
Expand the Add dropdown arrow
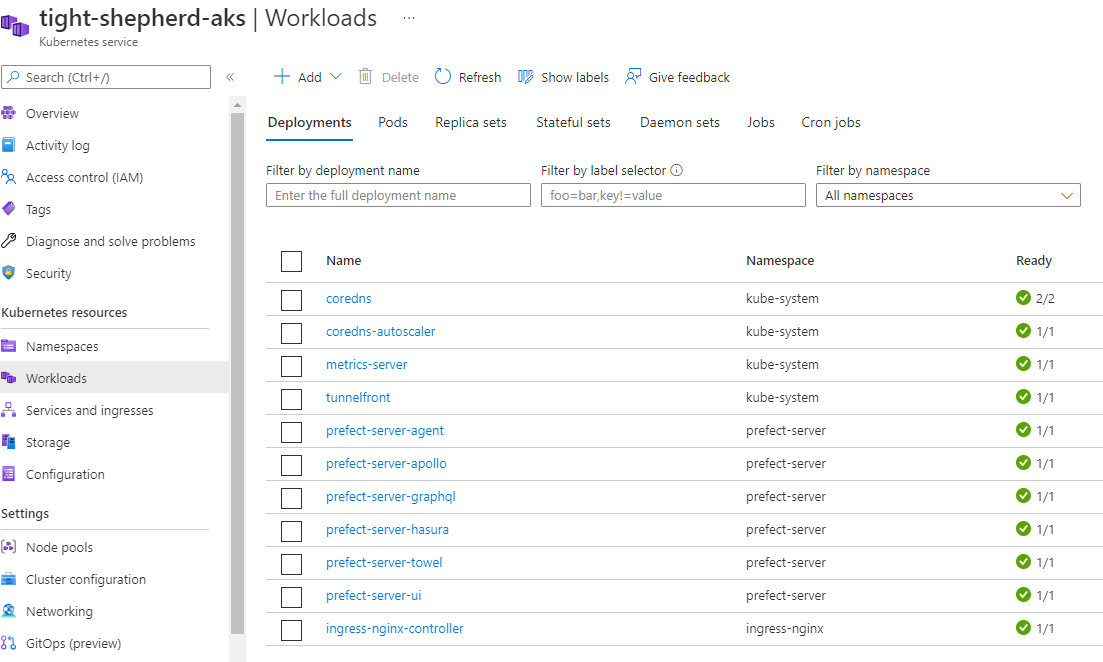click(x=336, y=77)
